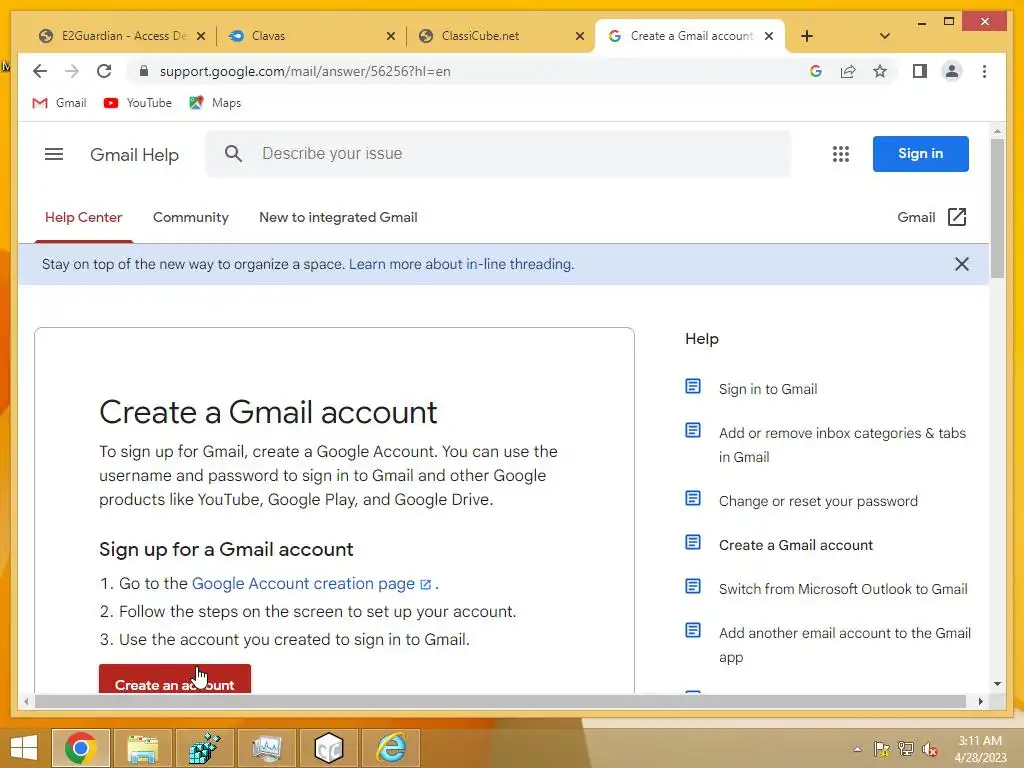The height and width of the screenshot is (768, 1024).
Task: Click the Google icon in address bar
Action: (x=816, y=71)
